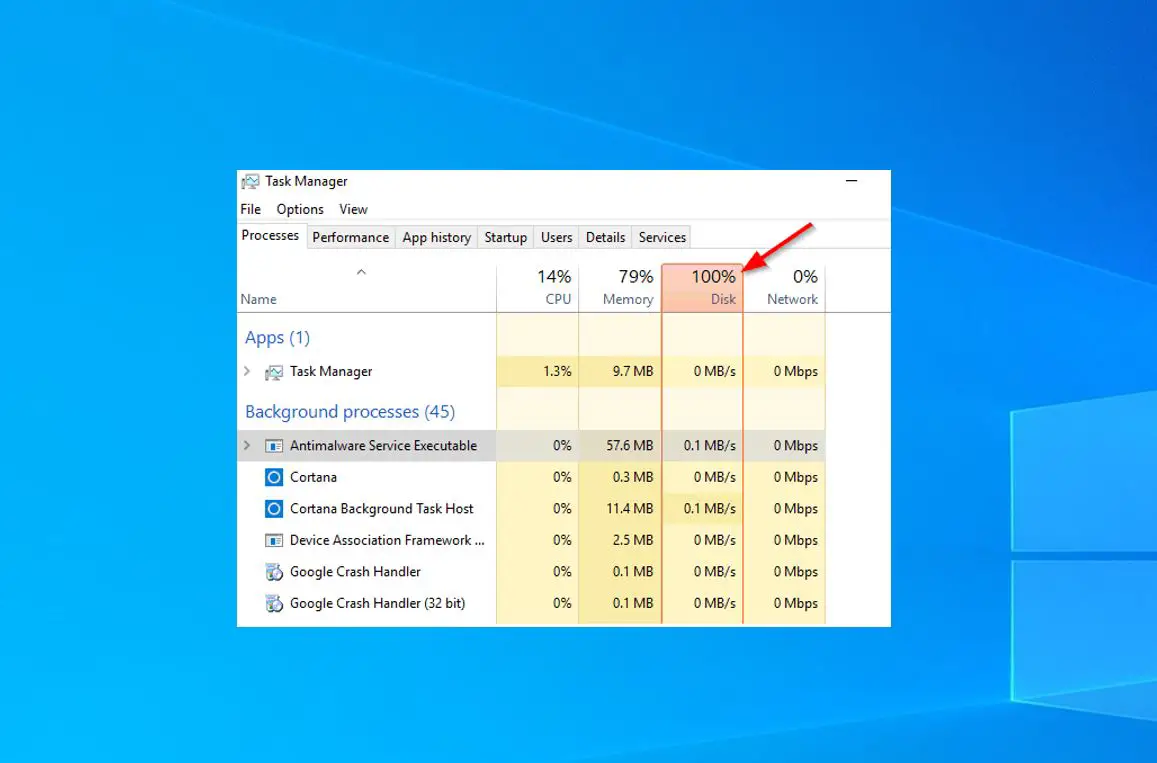Image resolution: width=1157 pixels, height=763 pixels.
Task: Select the Task Manager process name
Action: tap(331, 372)
